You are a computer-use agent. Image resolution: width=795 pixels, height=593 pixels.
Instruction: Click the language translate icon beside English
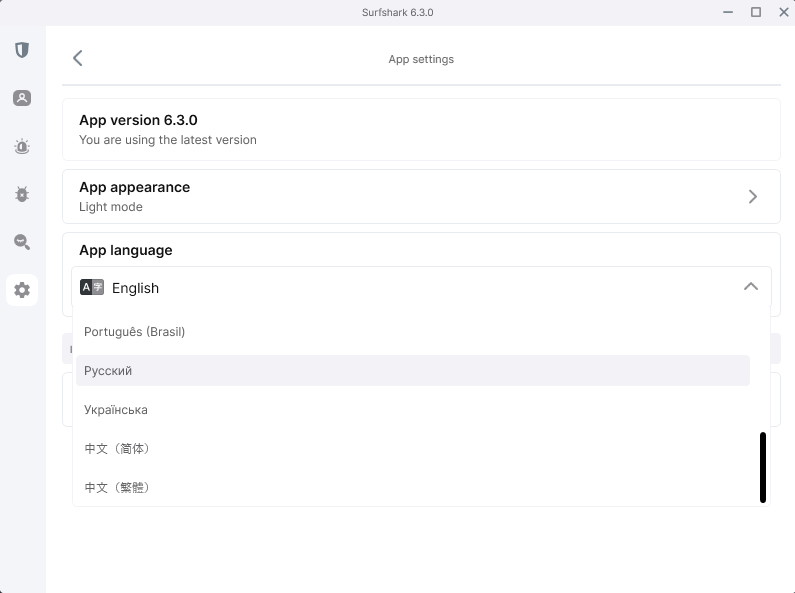click(92, 288)
